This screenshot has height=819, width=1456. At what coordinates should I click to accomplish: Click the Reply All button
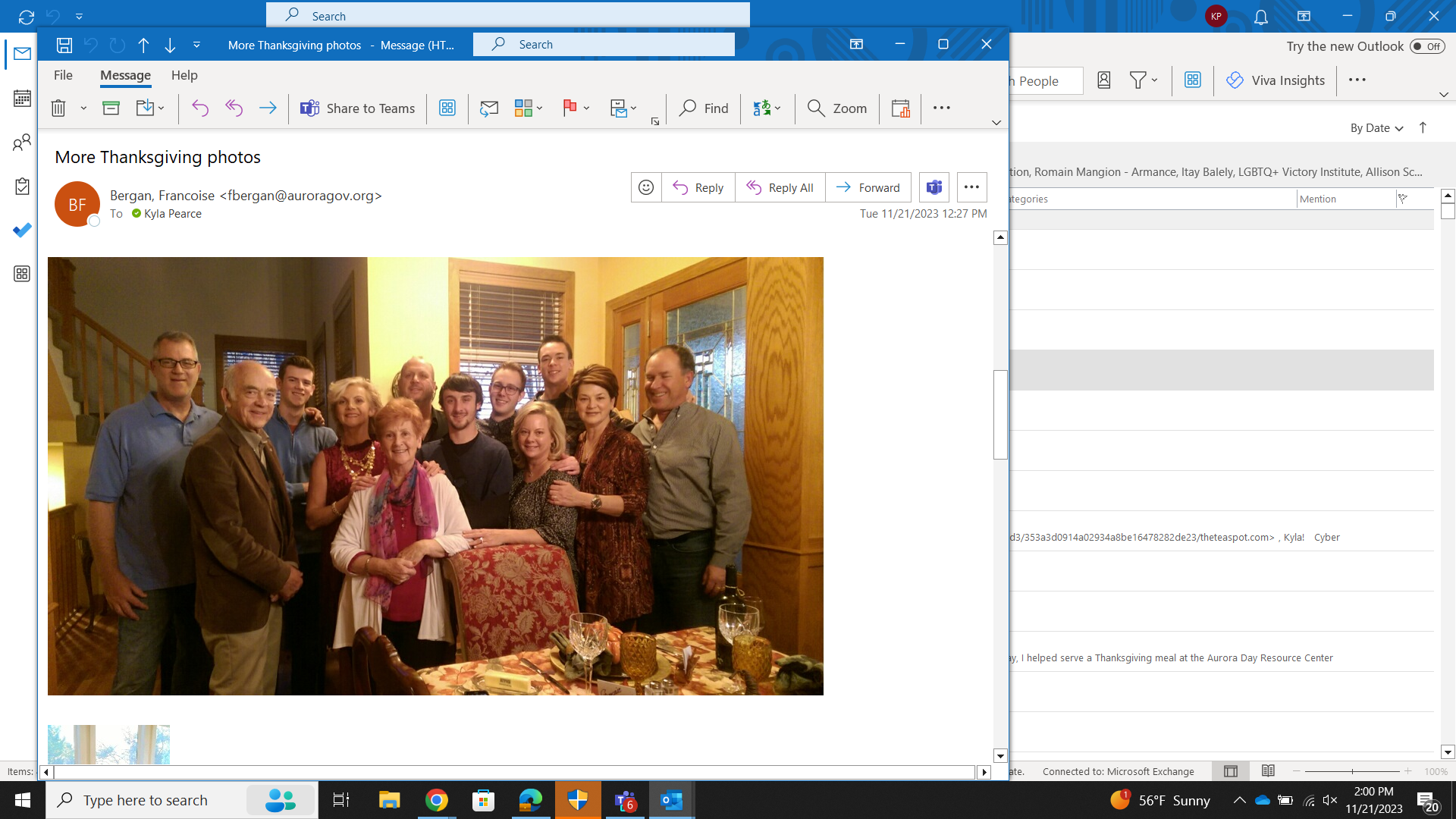pos(780,187)
